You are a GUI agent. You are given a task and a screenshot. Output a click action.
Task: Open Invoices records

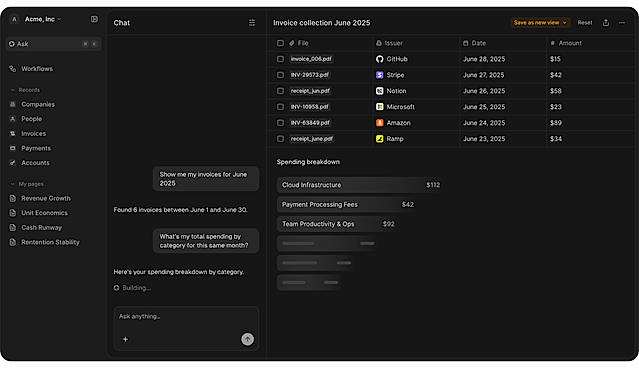[33, 134]
